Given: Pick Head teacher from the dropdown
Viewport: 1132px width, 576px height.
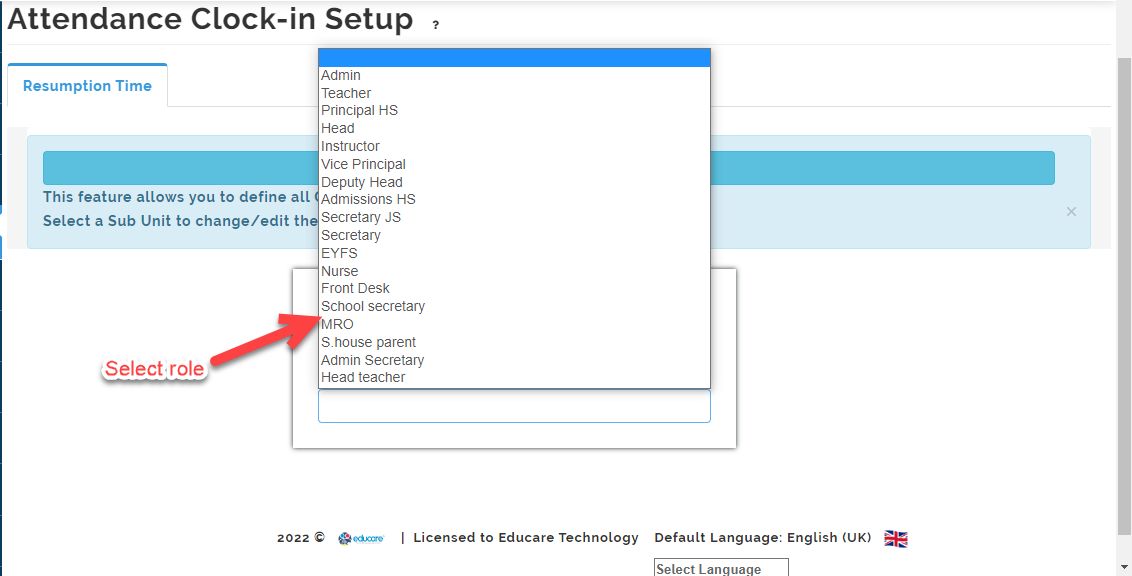Looking at the screenshot, I should (x=514, y=378).
